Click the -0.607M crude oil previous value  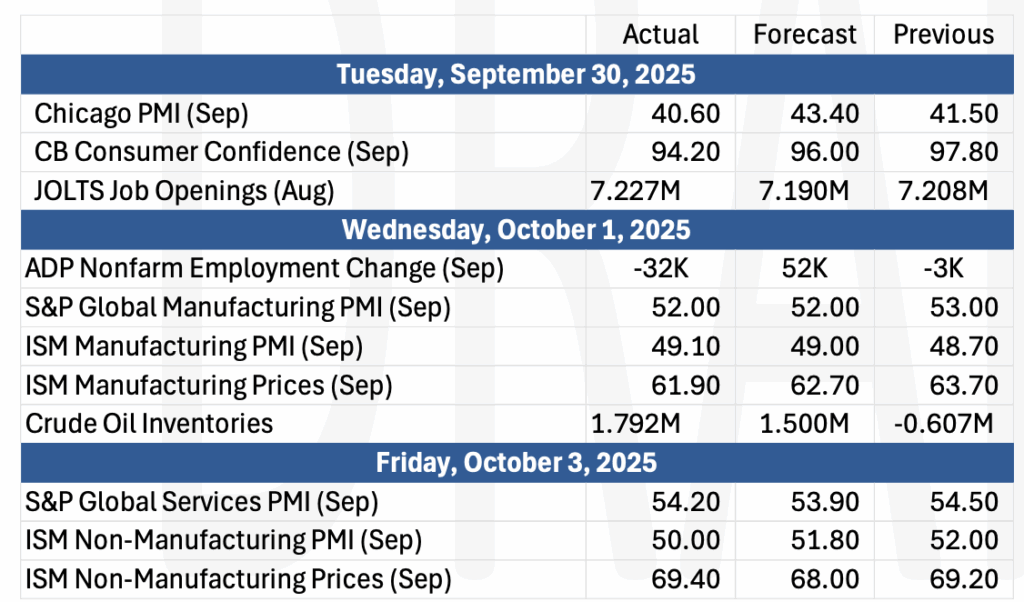coord(943,423)
